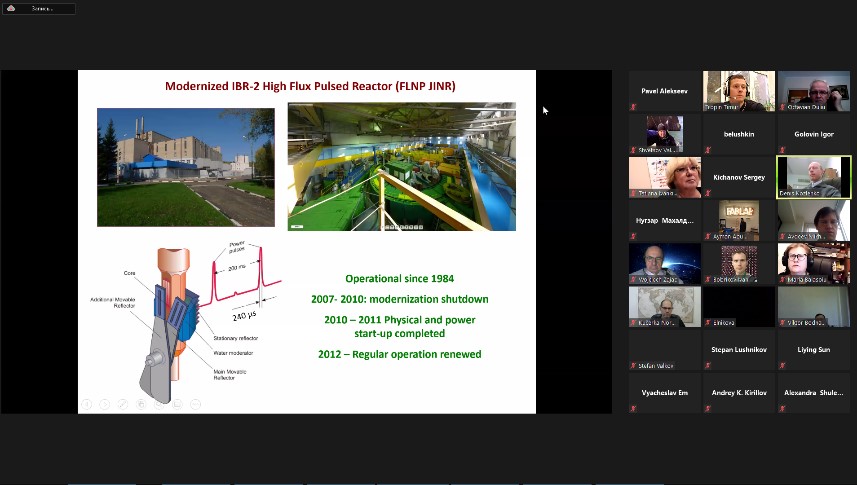Click the reactor hall interior panorama photo
The image size is (857, 485).
tap(401, 166)
